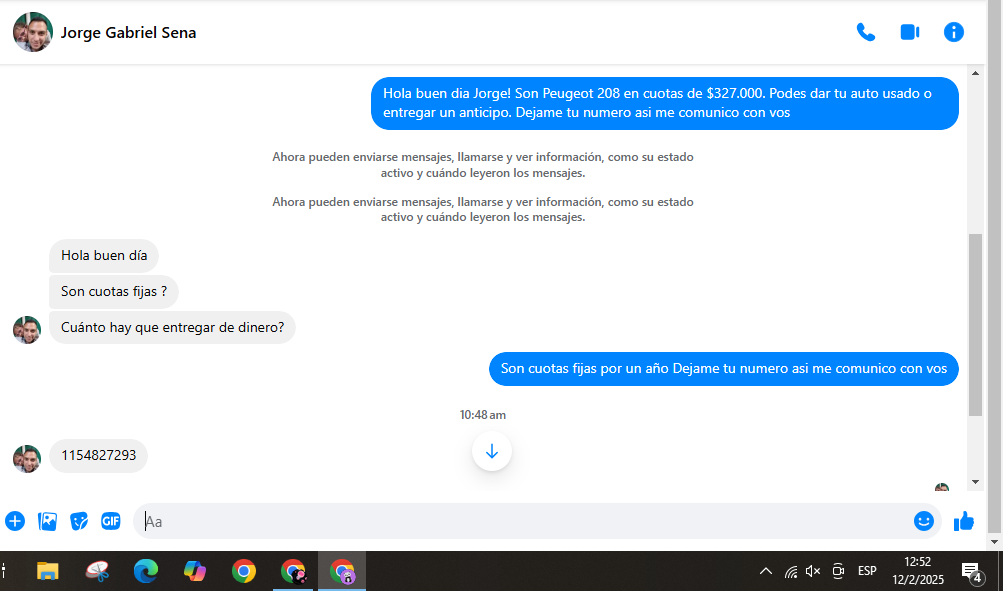
Task: Start a voice call with Jorge
Action: [866, 32]
